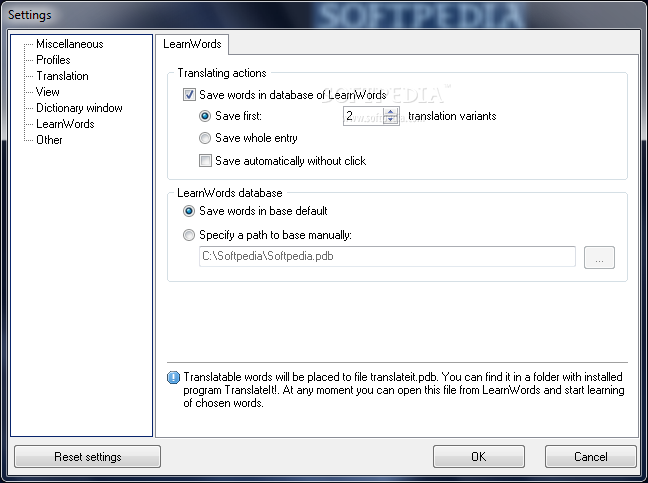
Task: Open the Translation settings category
Action: (62, 76)
